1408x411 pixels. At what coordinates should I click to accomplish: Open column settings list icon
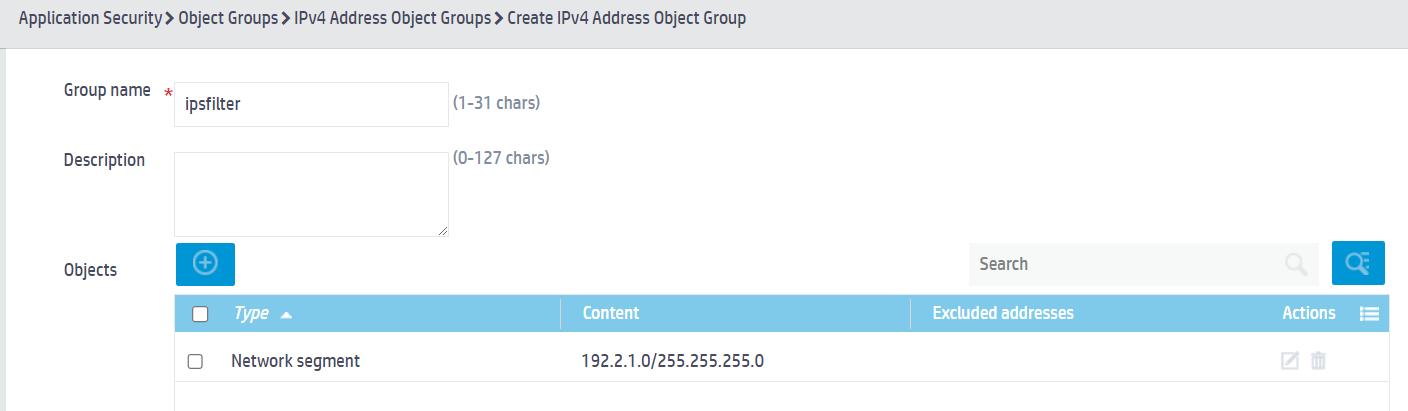coord(1370,314)
